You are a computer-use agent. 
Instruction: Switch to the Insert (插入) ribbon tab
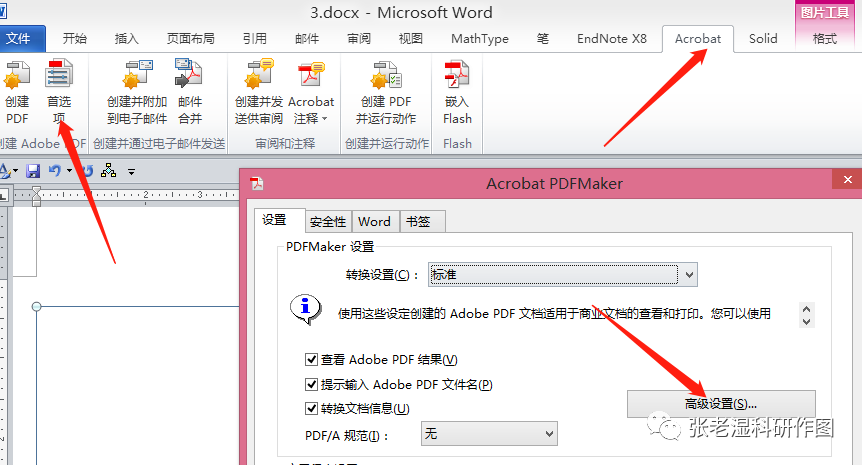tap(126, 38)
